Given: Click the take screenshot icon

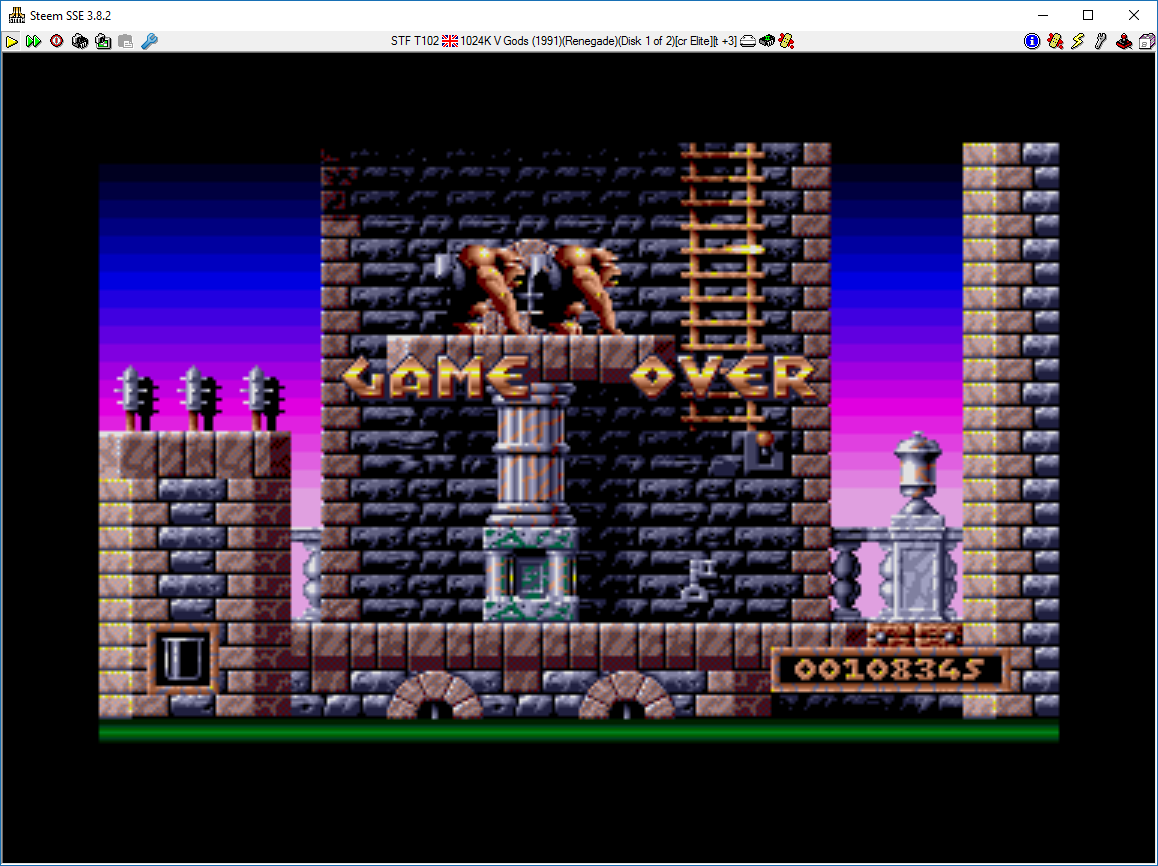Looking at the screenshot, I should 103,41.
